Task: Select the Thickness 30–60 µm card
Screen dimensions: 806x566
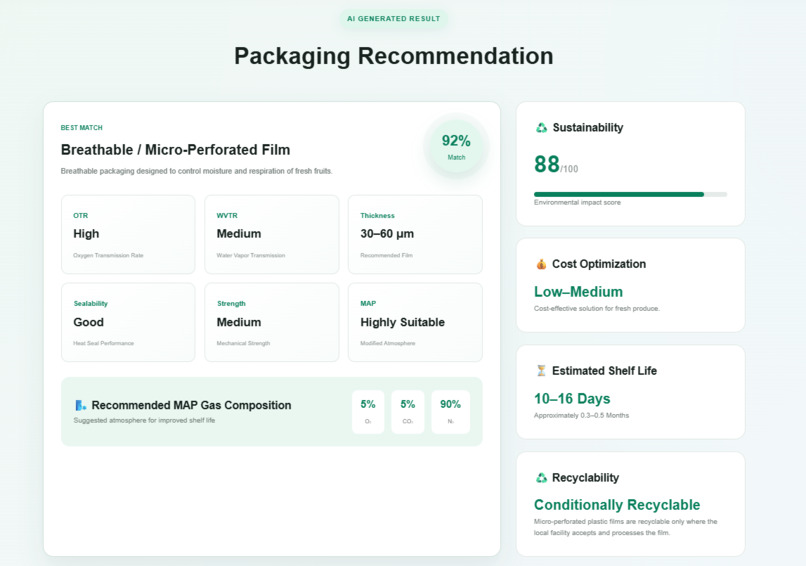Action: click(x=415, y=234)
